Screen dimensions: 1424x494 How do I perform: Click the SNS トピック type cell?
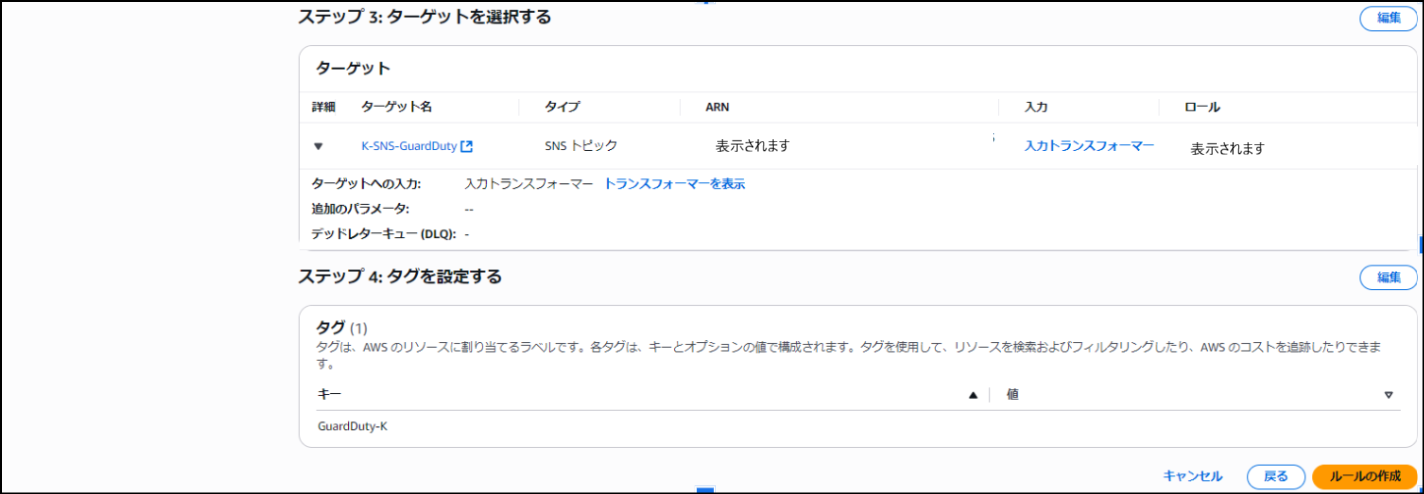pos(581,146)
